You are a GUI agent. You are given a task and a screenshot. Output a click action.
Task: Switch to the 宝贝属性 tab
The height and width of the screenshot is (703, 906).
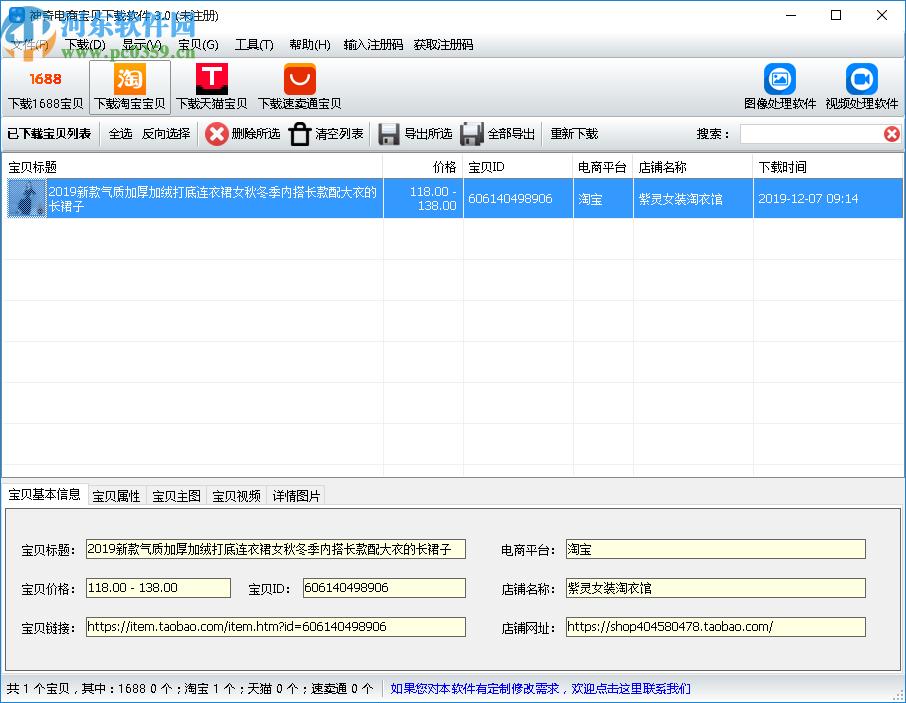tap(116, 496)
